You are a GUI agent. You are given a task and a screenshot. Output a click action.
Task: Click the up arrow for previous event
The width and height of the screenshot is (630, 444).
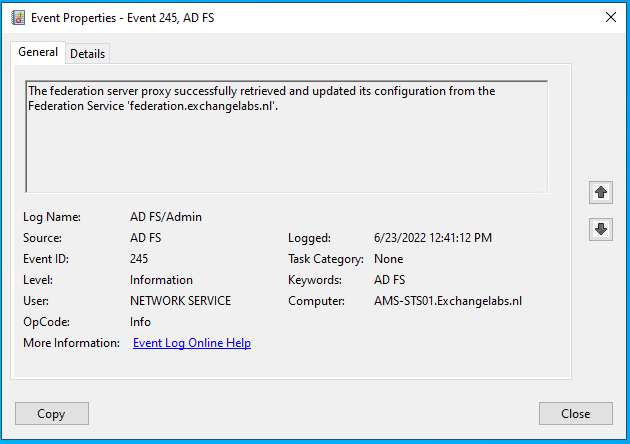(x=601, y=191)
